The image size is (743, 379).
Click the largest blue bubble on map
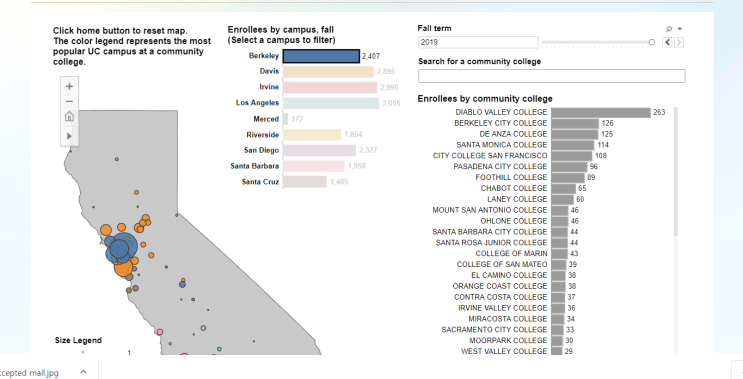click(124, 246)
